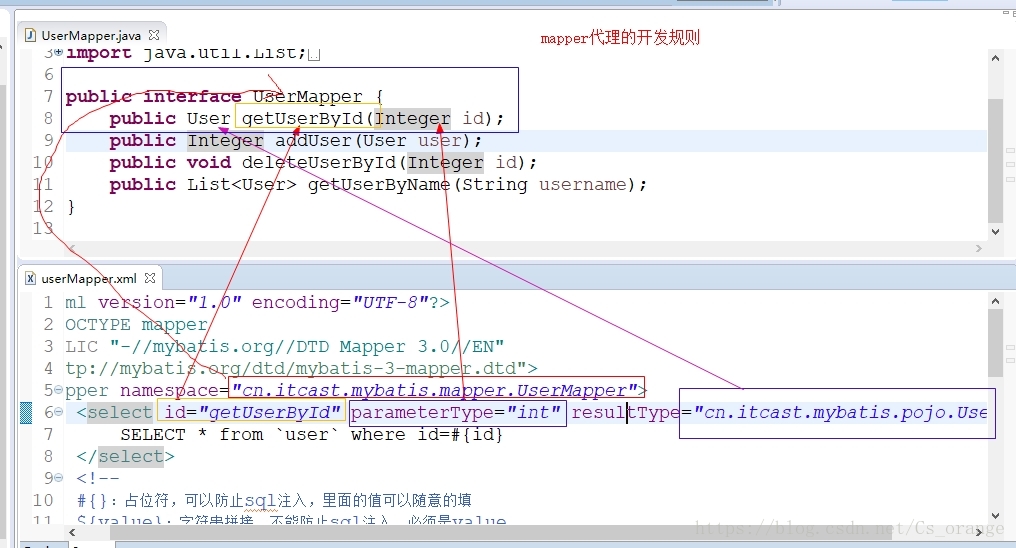Click the id="getUserById" attribute in XML

[x=252, y=413]
